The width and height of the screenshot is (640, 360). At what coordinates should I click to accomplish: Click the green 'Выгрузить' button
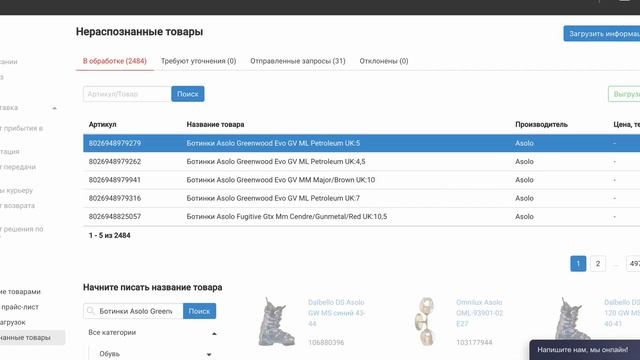pyautogui.click(x=624, y=94)
